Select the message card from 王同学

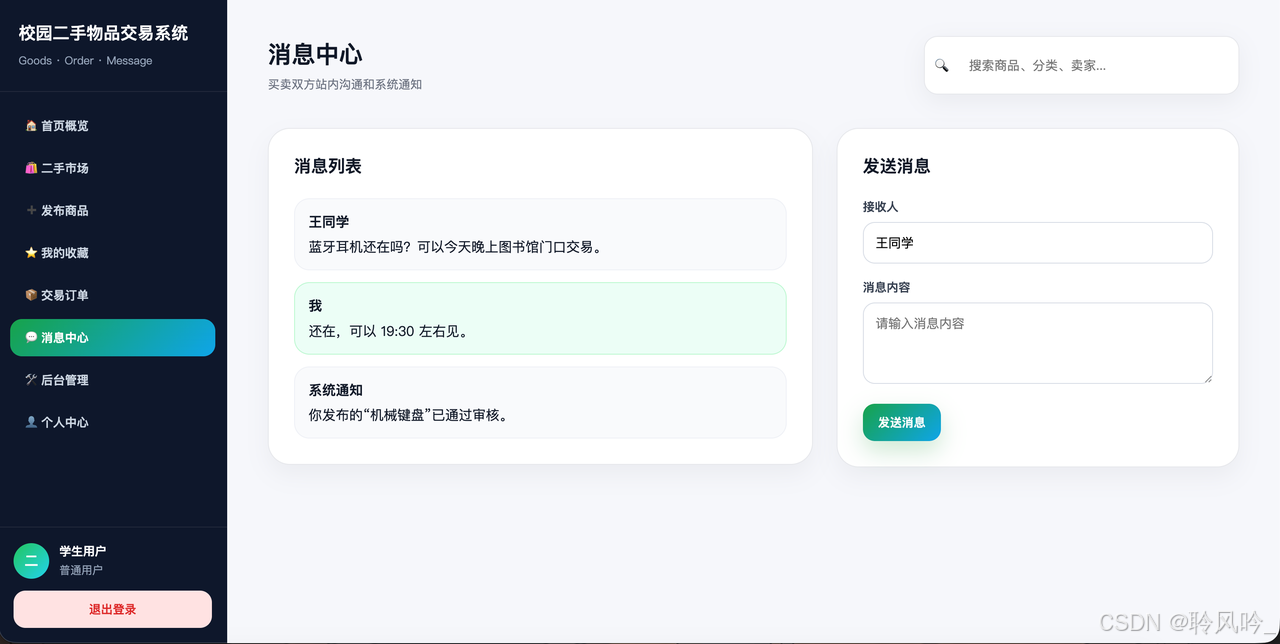540,234
